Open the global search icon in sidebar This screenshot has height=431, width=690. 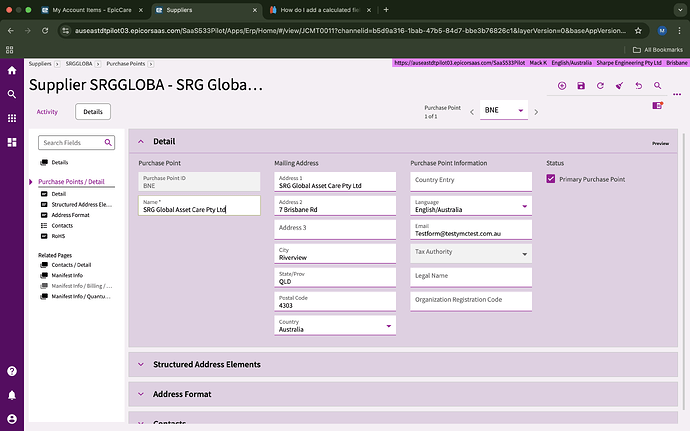(x=12, y=94)
